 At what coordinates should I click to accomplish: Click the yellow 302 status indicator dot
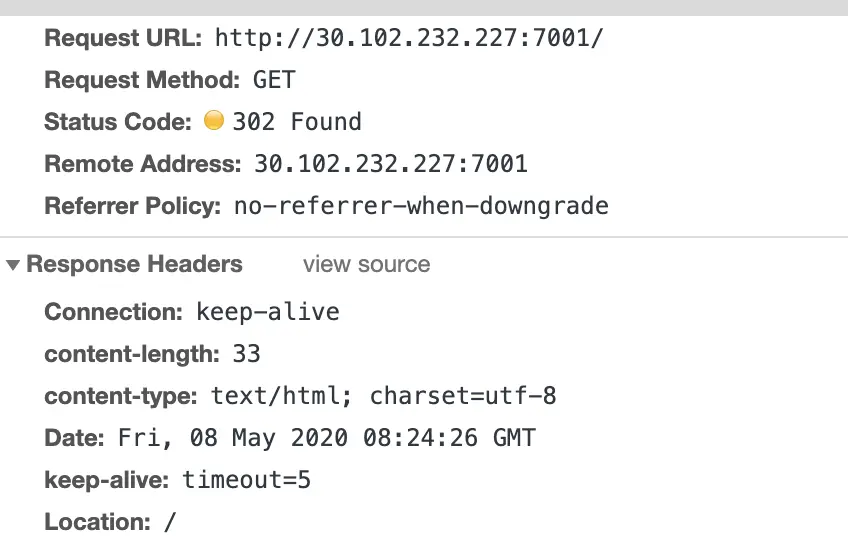(x=214, y=121)
